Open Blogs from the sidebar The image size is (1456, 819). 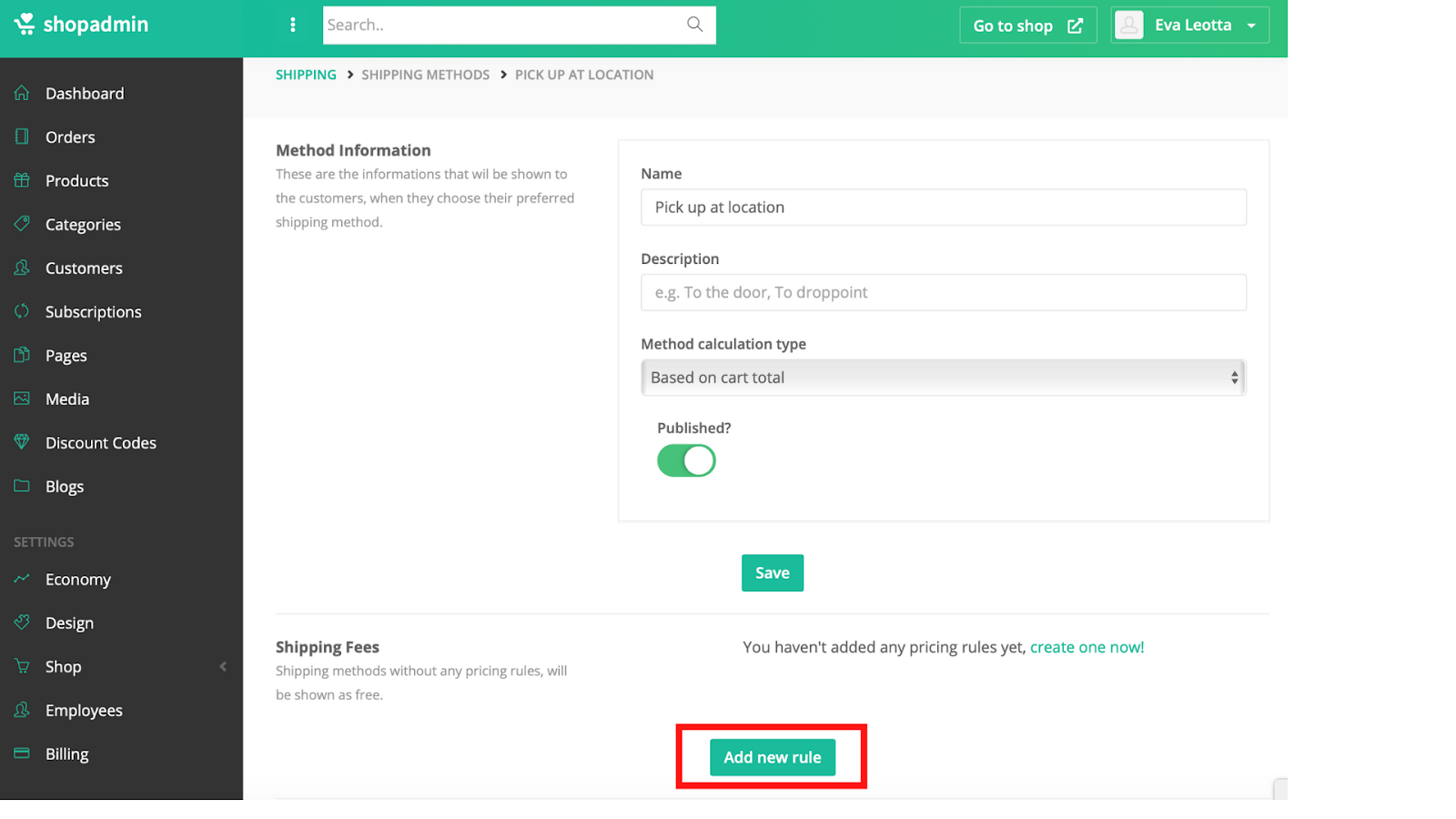pyautogui.click(x=65, y=487)
